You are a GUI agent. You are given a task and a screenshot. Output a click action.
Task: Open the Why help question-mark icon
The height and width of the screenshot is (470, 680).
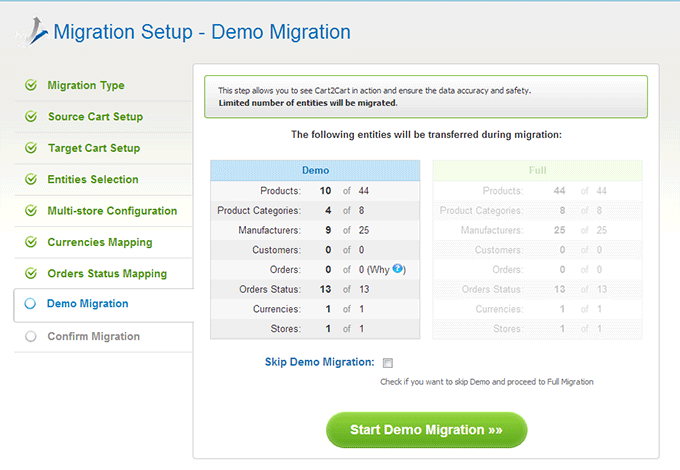tap(397, 268)
